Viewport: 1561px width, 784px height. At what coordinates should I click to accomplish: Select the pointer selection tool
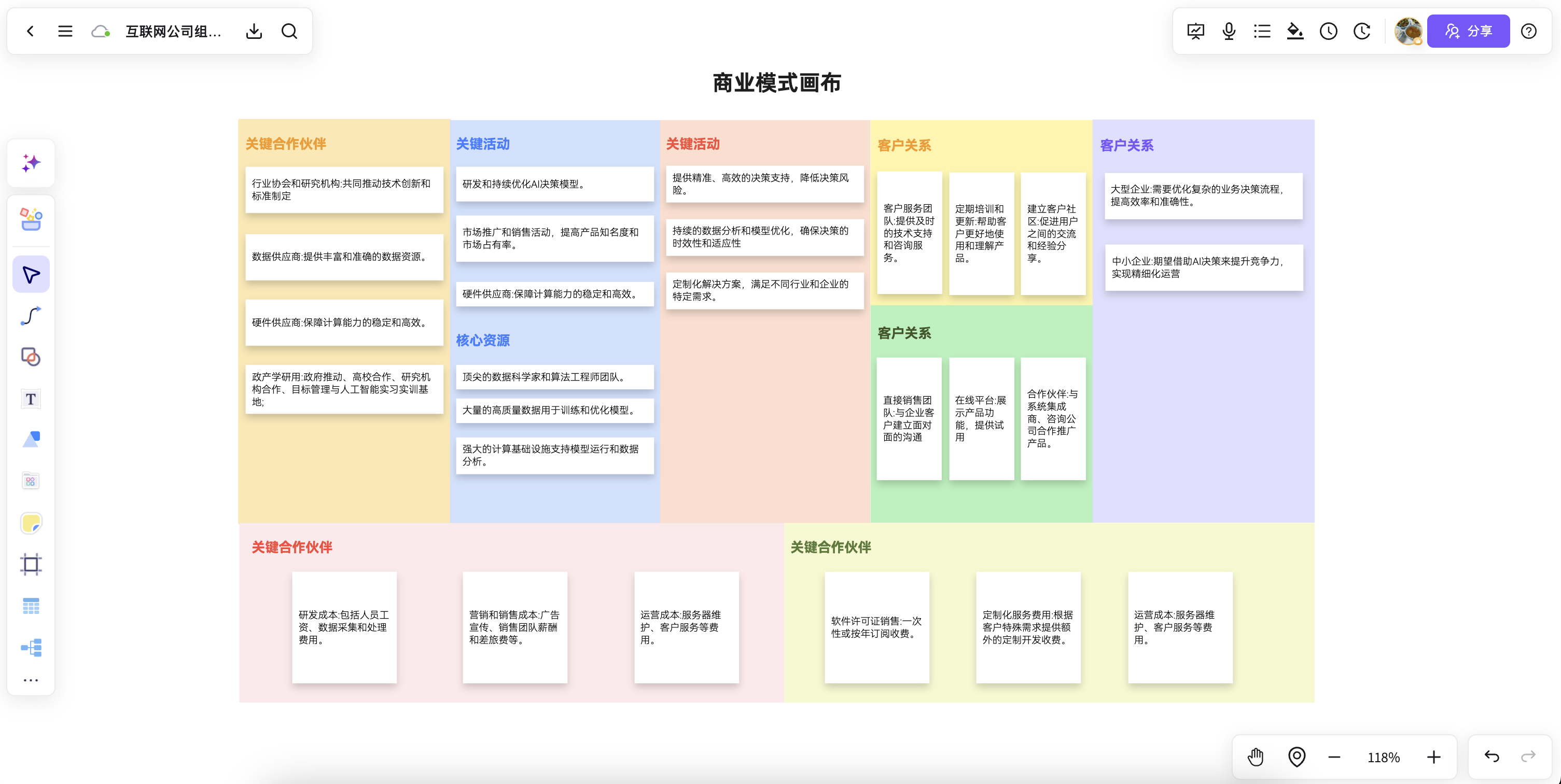[x=31, y=274]
